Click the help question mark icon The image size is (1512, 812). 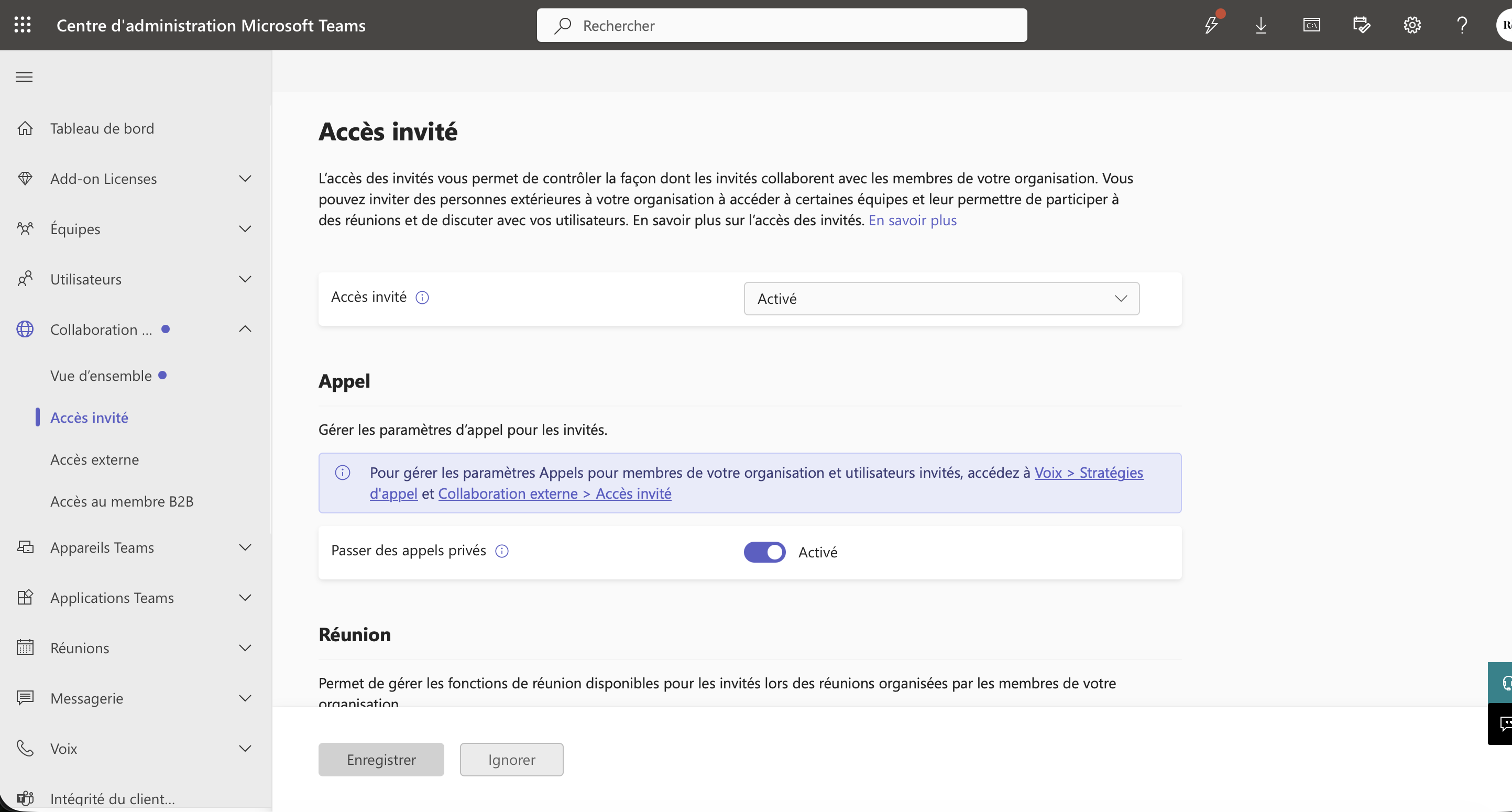[1462, 25]
